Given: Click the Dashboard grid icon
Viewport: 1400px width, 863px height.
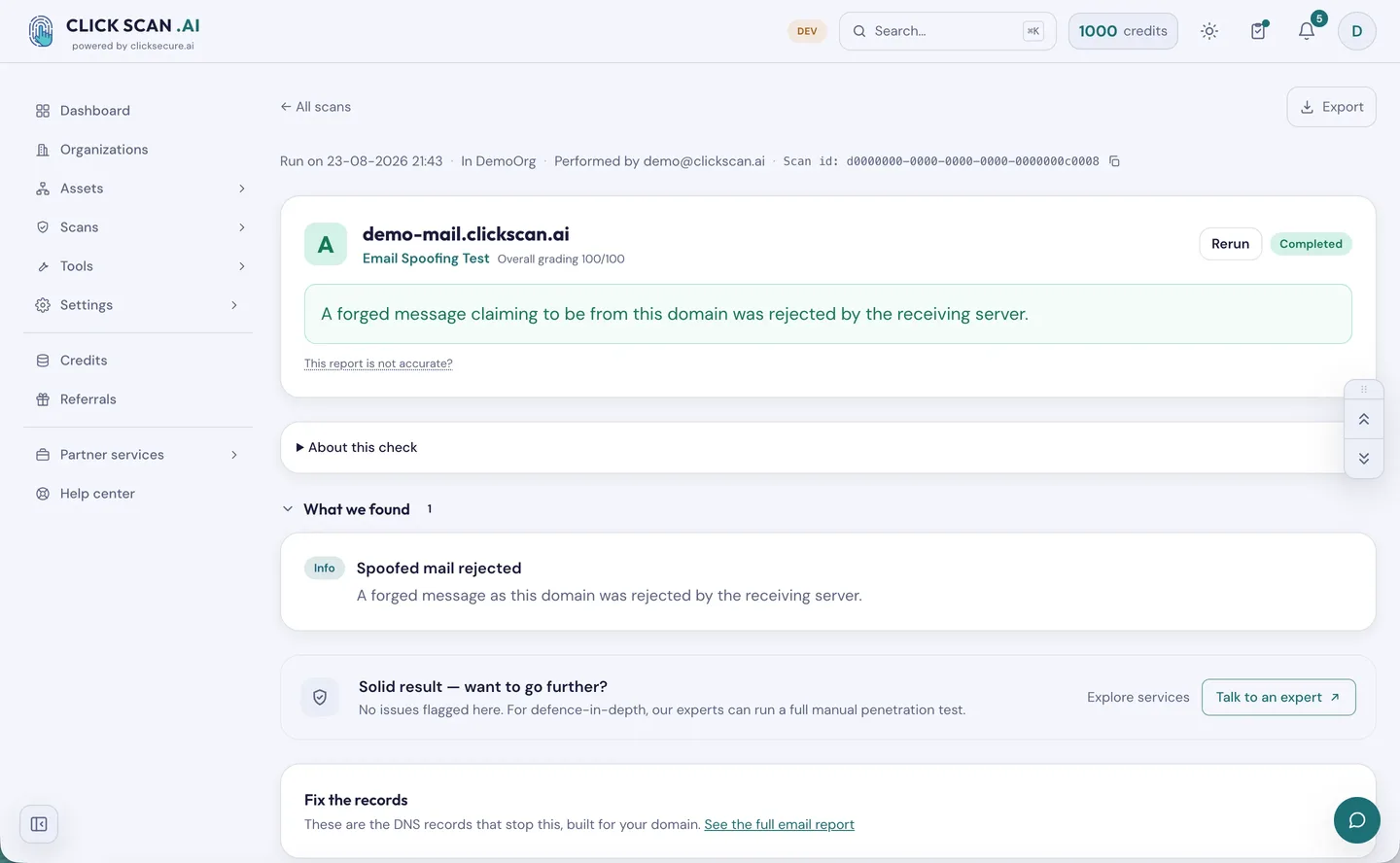Looking at the screenshot, I should click(43, 111).
